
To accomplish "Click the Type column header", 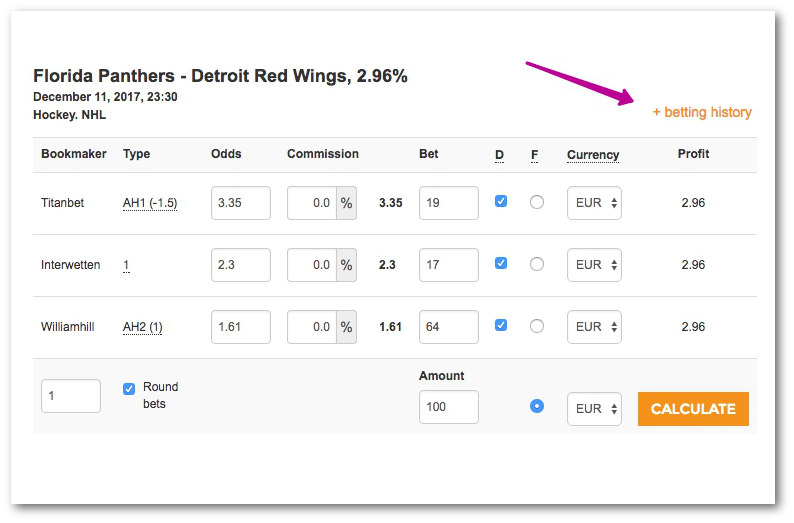I will click(x=137, y=154).
